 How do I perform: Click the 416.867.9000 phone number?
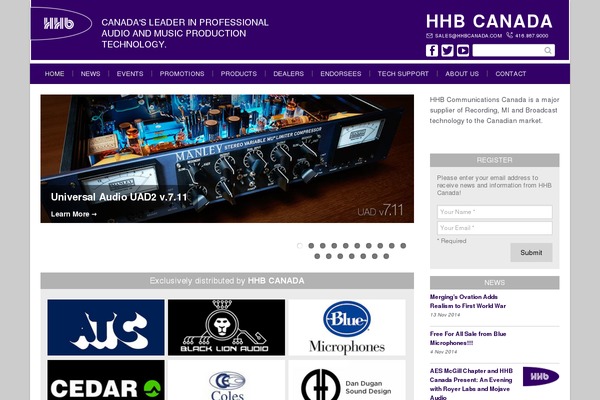pos(532,36)
